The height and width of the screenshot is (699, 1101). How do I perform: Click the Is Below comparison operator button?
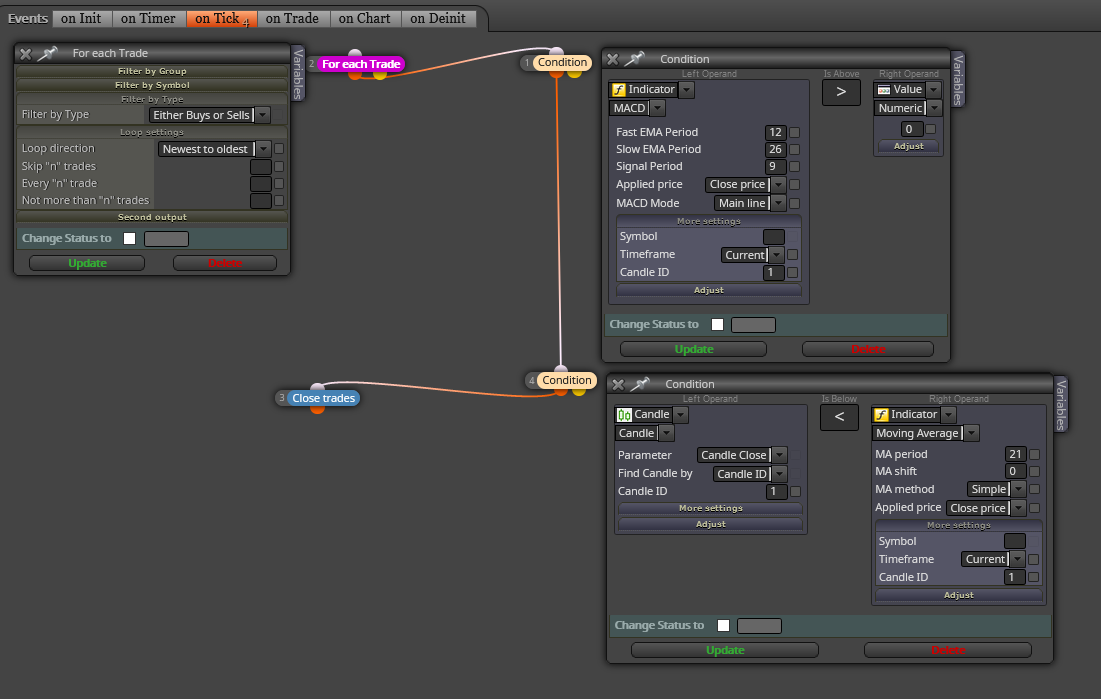pyautogui.click(x=839, y=417)
